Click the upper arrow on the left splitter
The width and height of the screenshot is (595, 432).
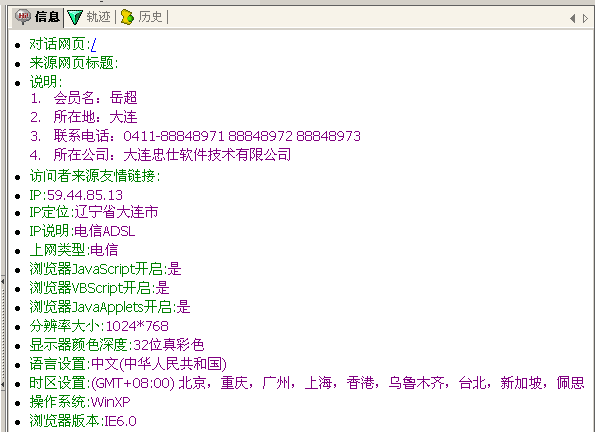tap(2, 282)
